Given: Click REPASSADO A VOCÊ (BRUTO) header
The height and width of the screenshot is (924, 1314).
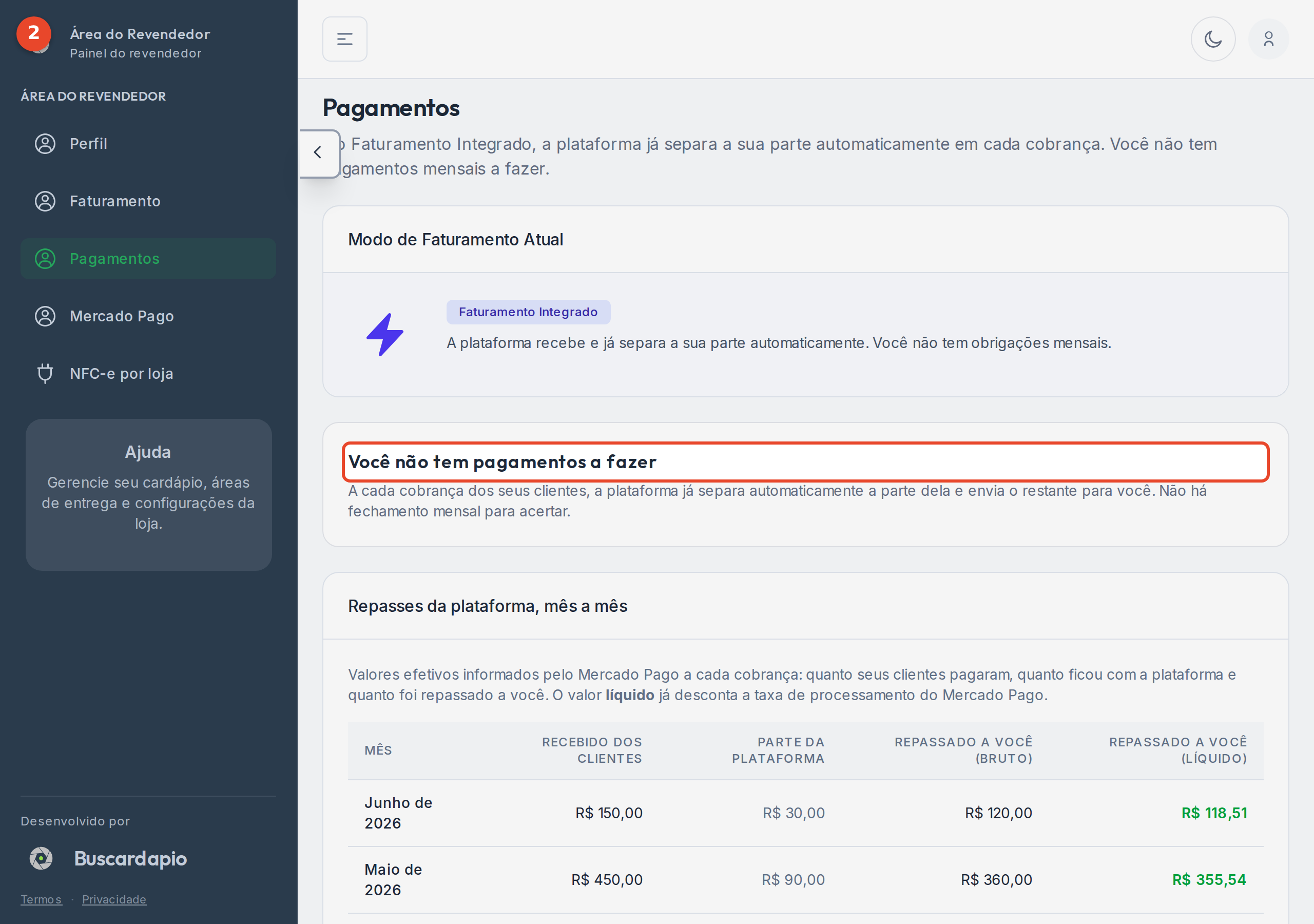Looking at the screenshot, I should point(963,750).
